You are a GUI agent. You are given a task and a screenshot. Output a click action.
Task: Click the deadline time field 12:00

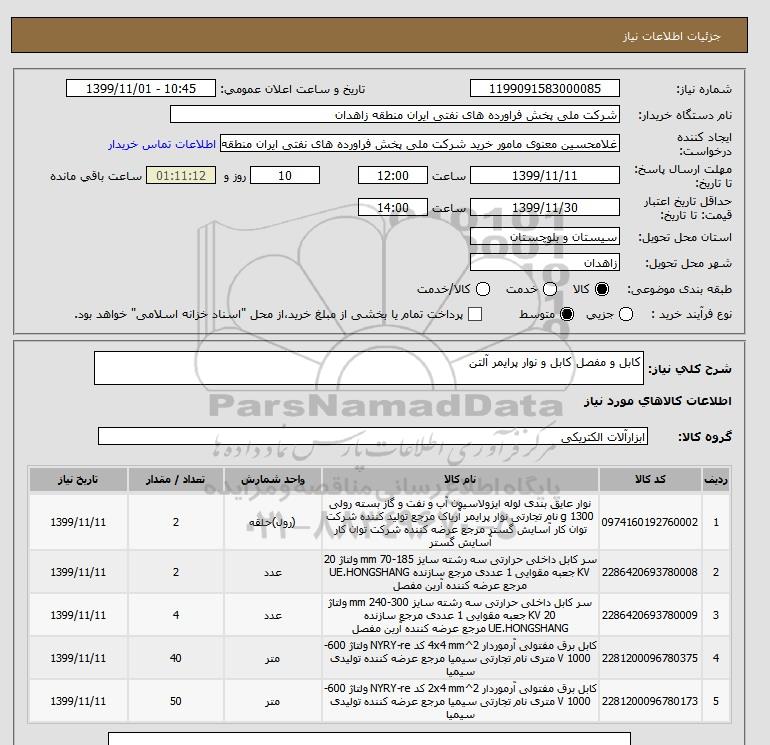pos(393,175)
